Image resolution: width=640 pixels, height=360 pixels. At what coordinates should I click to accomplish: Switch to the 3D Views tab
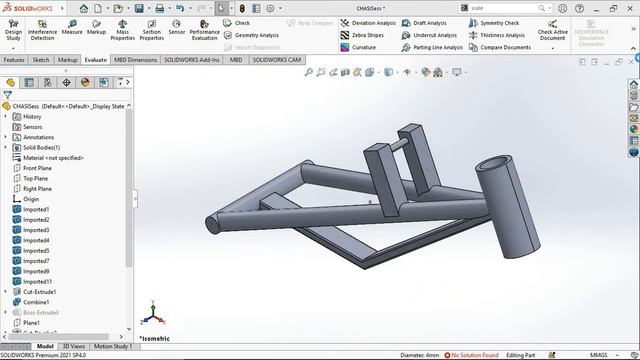[x=73, y=346]
